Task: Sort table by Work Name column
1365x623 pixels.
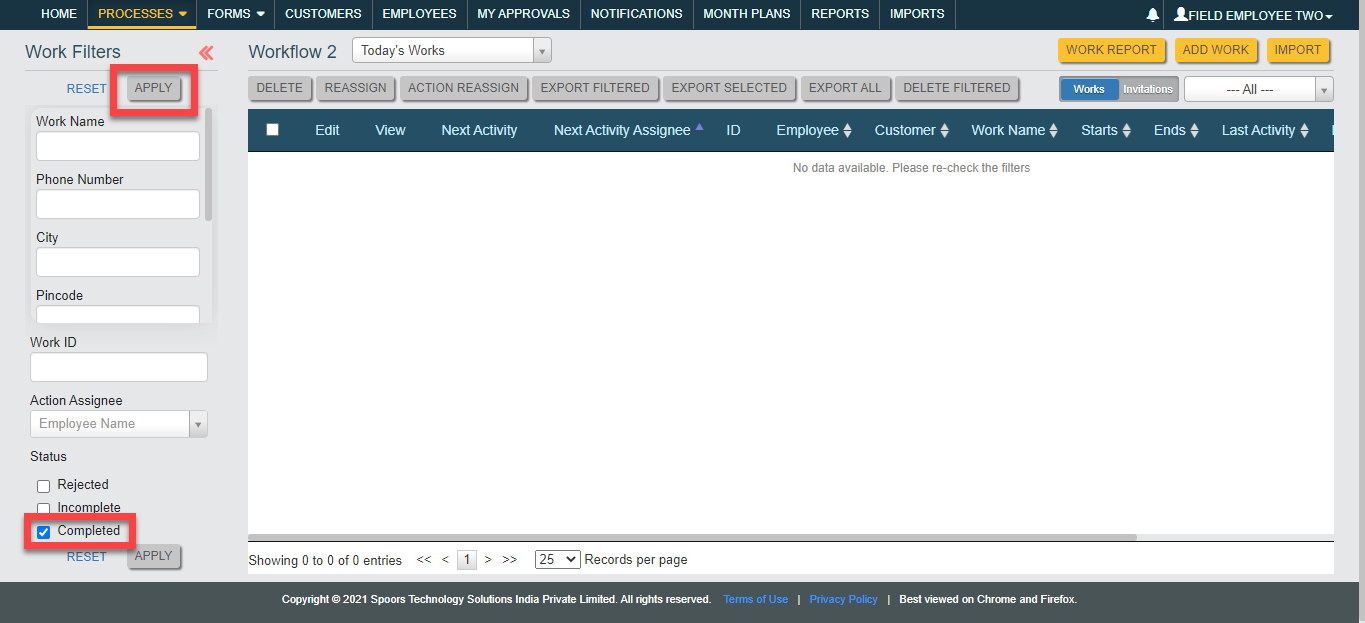Action: [1014, 130]
